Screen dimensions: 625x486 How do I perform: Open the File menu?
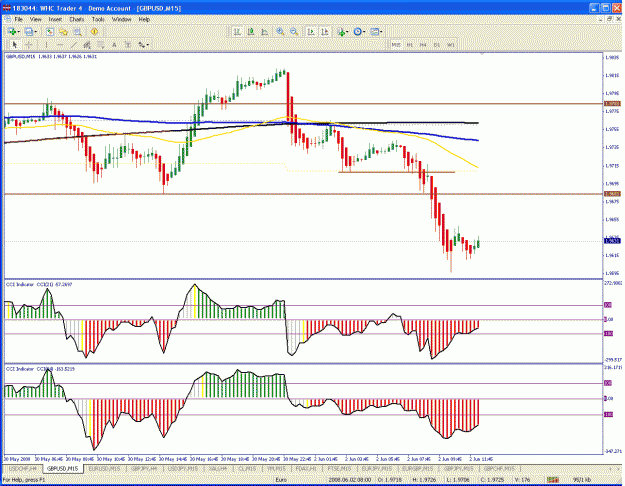click(18, 19)
